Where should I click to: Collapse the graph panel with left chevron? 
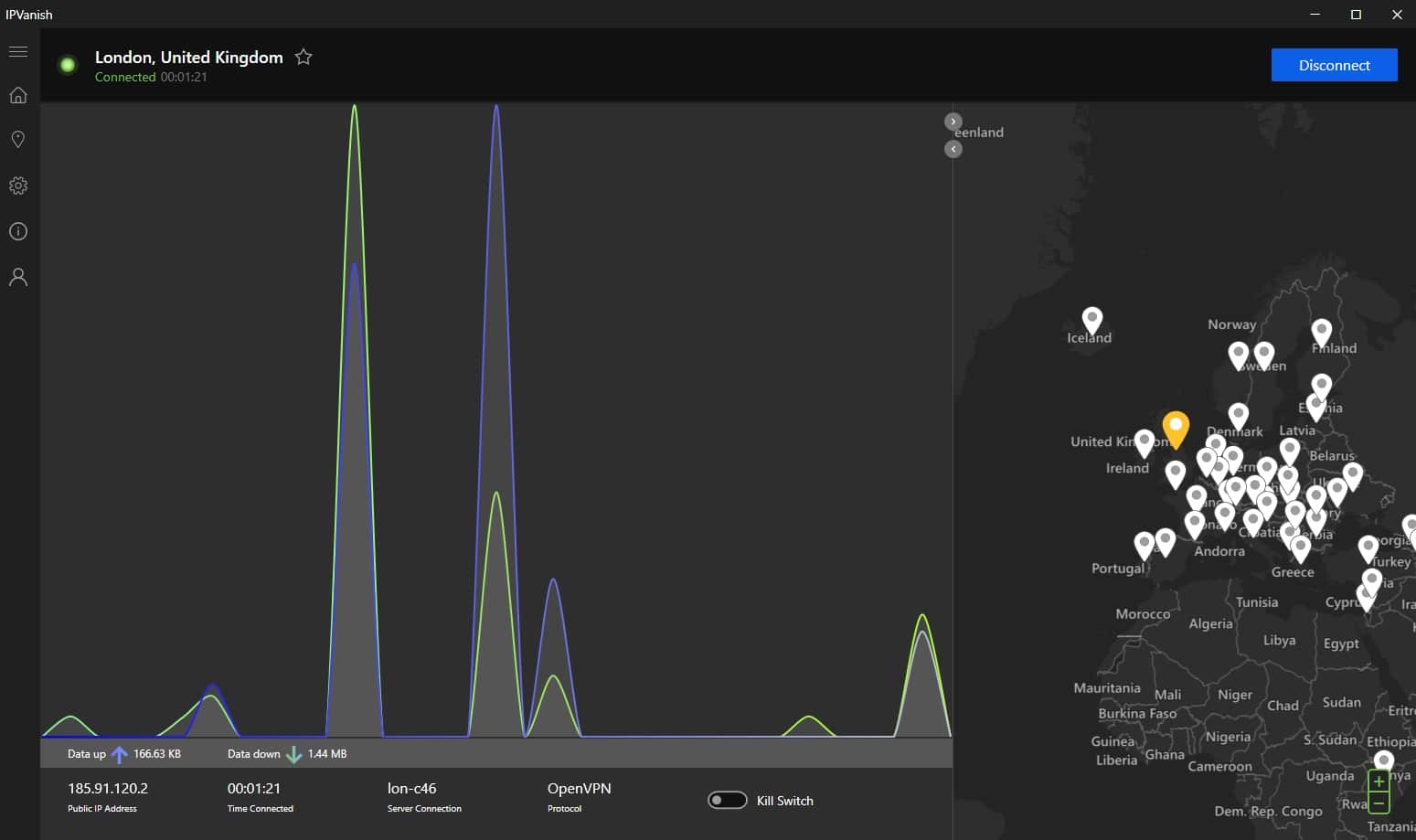(x=953, y=149)
